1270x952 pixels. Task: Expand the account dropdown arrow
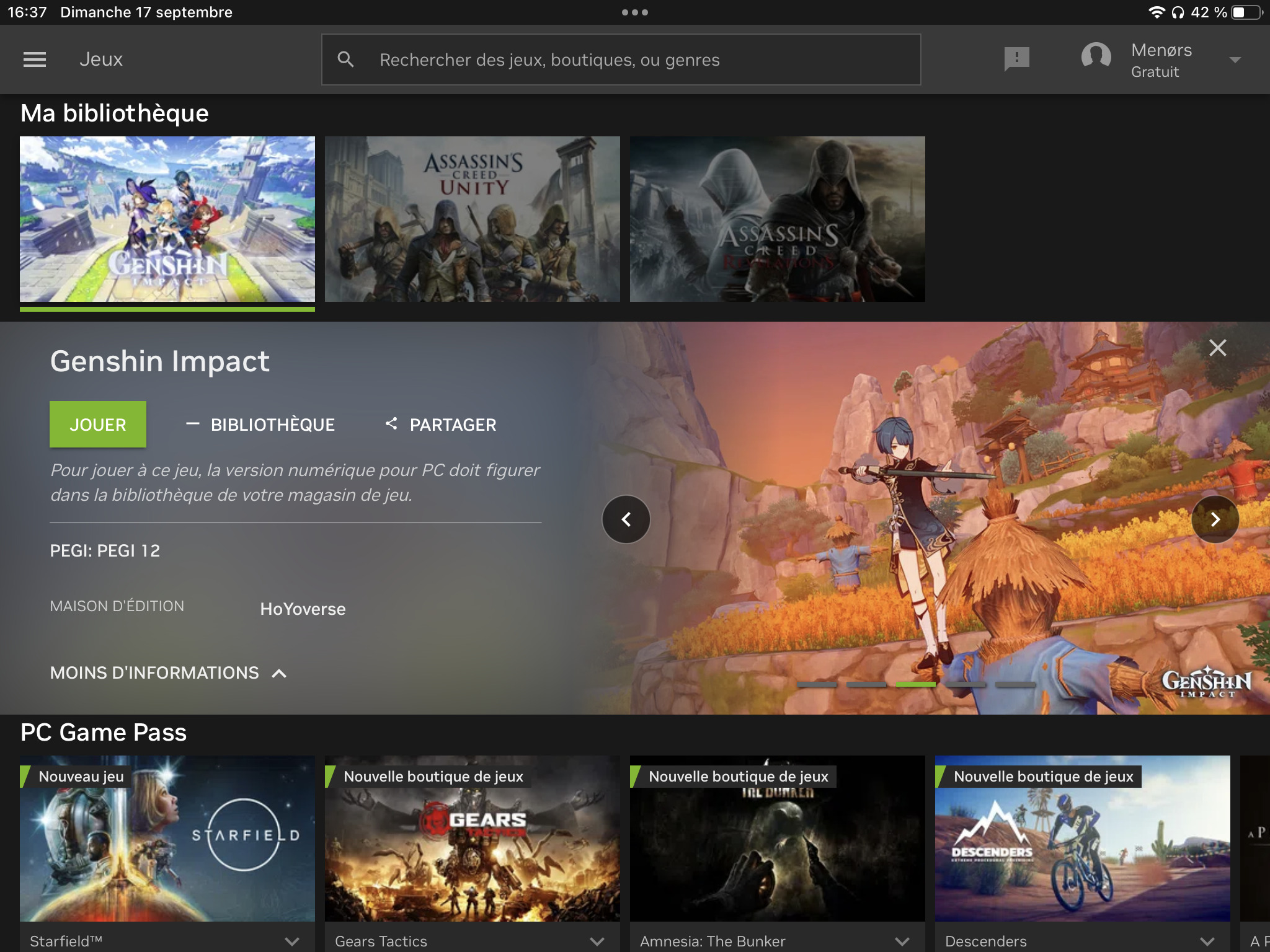pos(1235,60)
